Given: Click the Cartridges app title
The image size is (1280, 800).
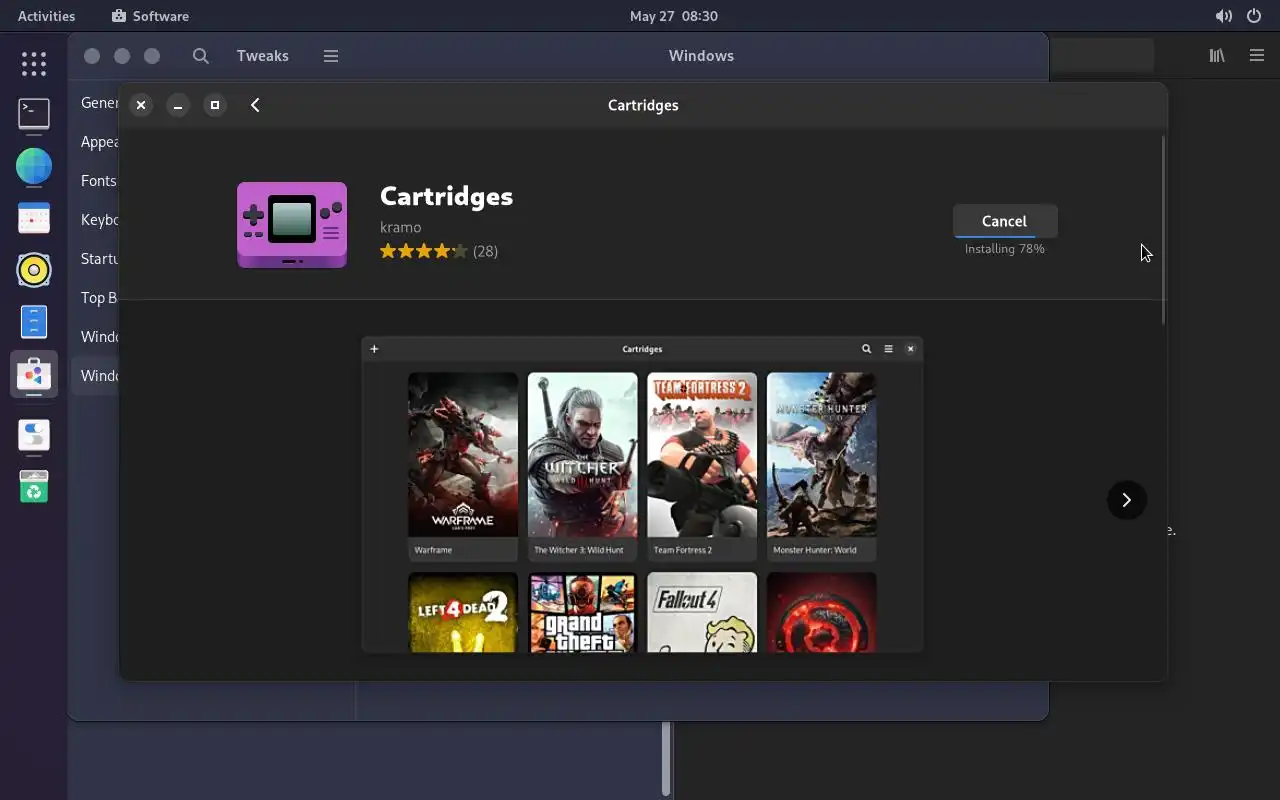Looking at the screenshot, I should pyautogui.click(x=446, y=196).
